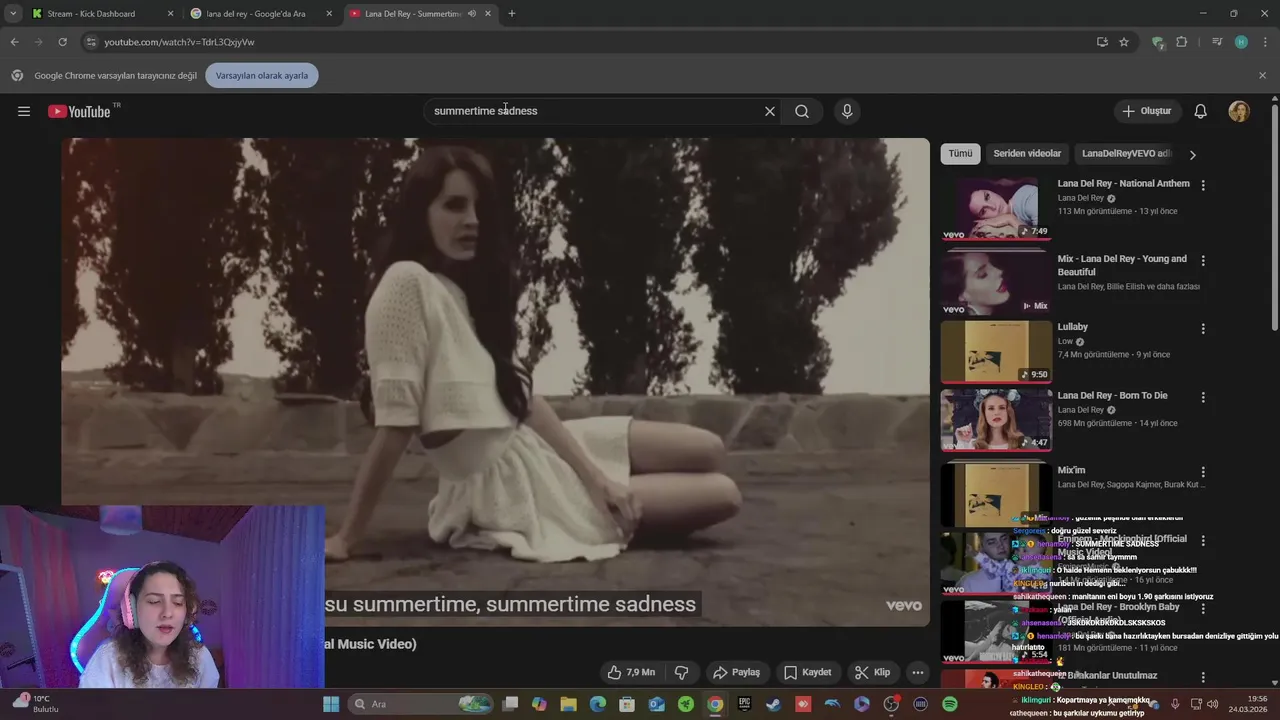Viewport: 1280px width, 720px height.
Task: Open Chrome extensions puzzle icon
Action: click(1182, 42)
